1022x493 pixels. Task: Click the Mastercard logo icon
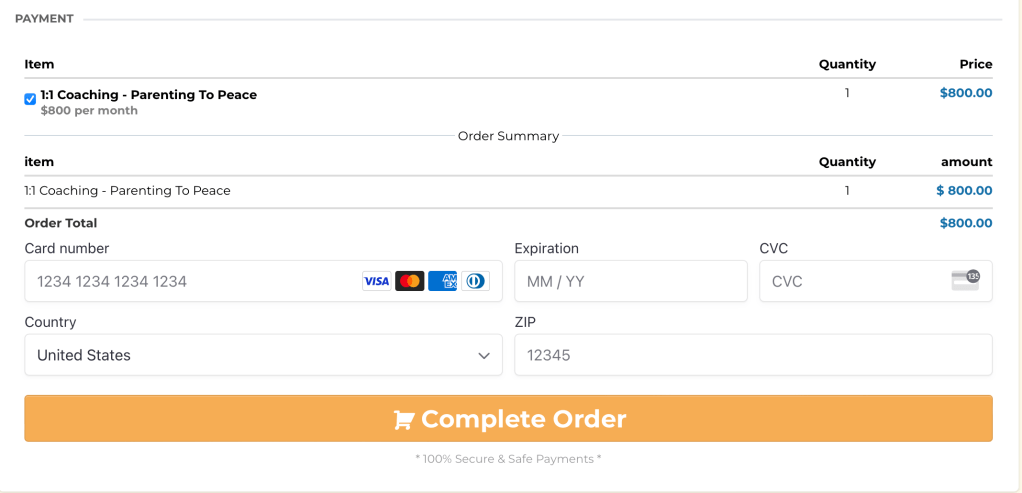pos(409,281)
